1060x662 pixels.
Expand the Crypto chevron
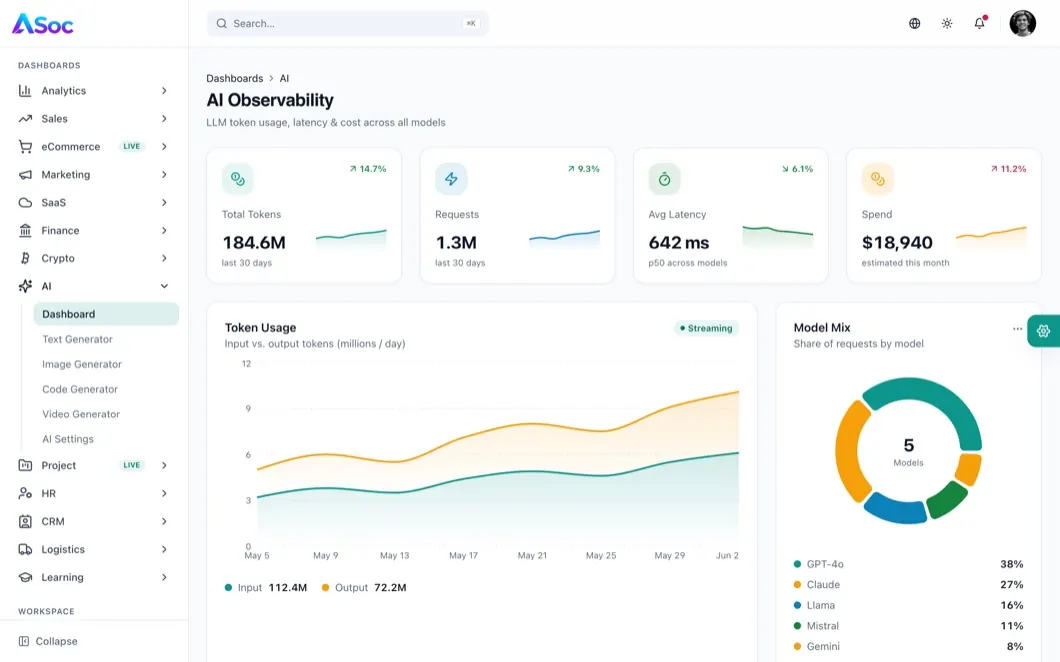pyautogui.click(x=164, y=258)
